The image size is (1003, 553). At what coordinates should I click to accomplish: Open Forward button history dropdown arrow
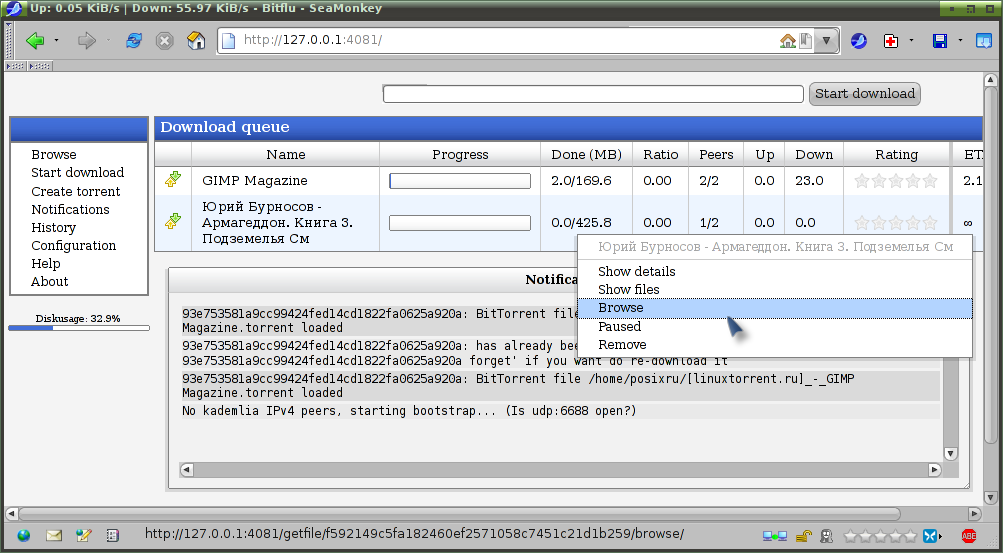pos(107,41)
